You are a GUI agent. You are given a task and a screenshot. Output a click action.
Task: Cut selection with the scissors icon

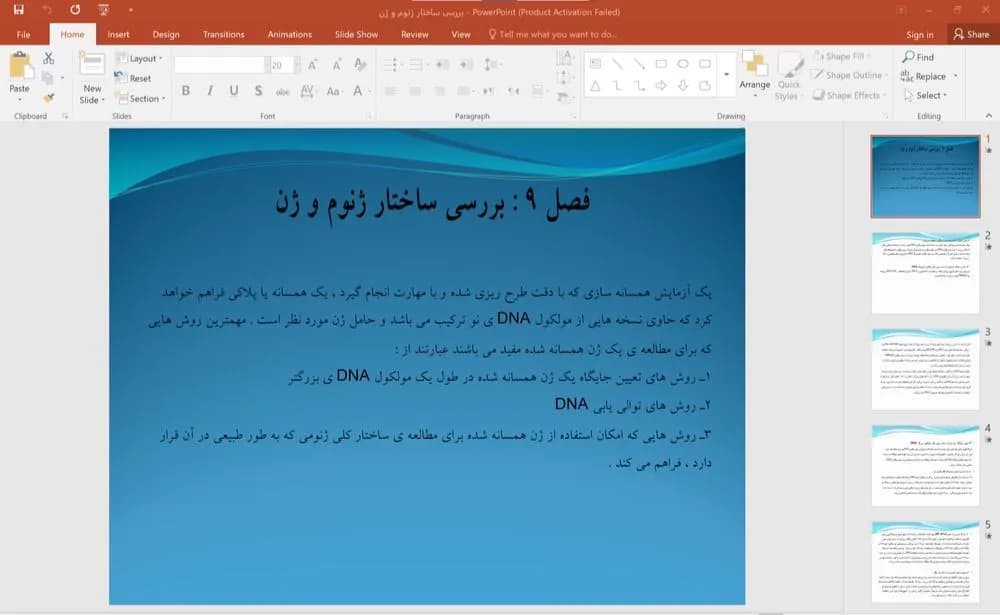pyautogui.click(x=48, y=59)
